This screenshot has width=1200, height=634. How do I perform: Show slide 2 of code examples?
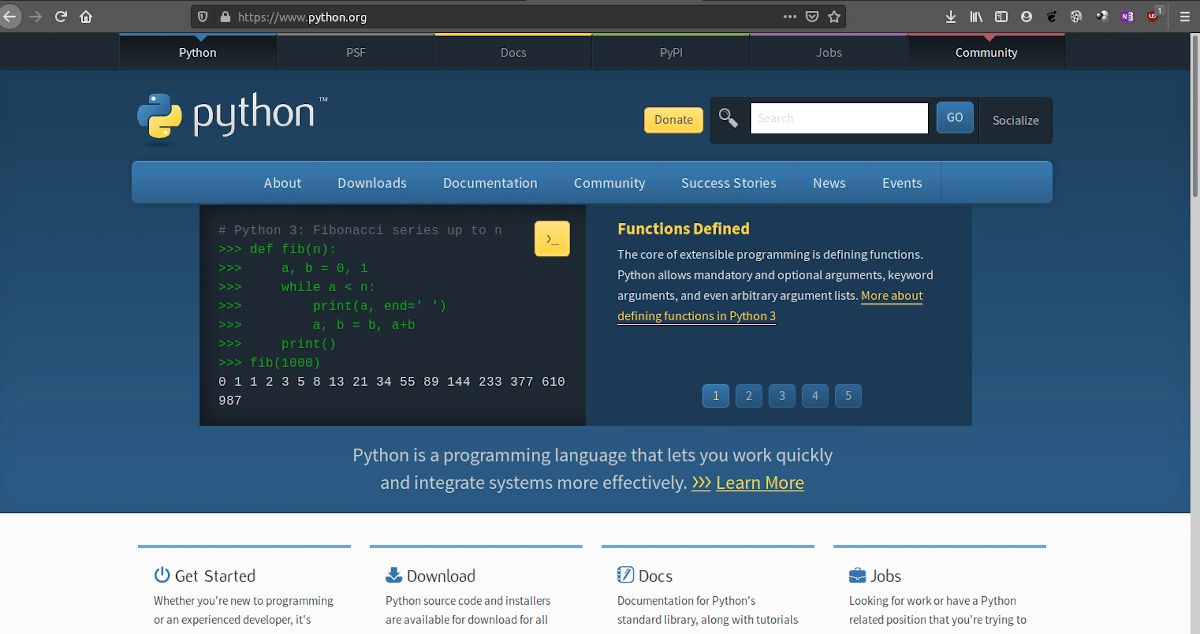click(749, 396)
